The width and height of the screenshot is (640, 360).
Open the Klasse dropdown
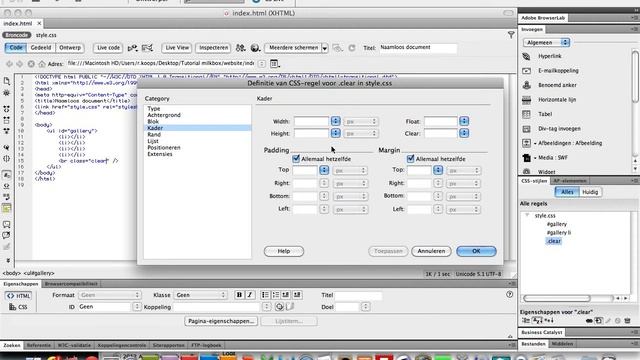pos(200,295)
